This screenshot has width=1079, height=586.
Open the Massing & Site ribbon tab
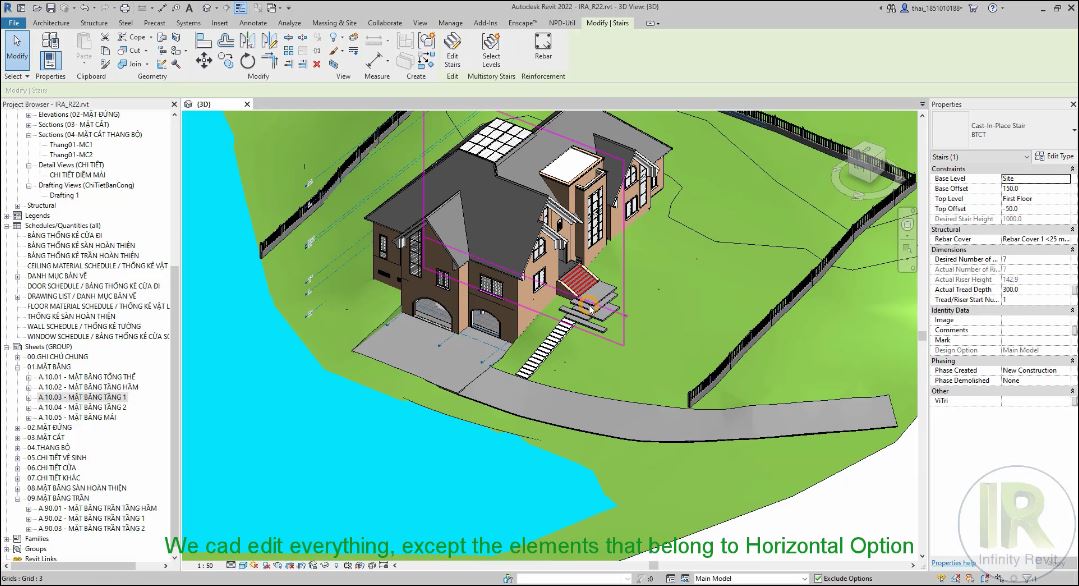point(333,22)
